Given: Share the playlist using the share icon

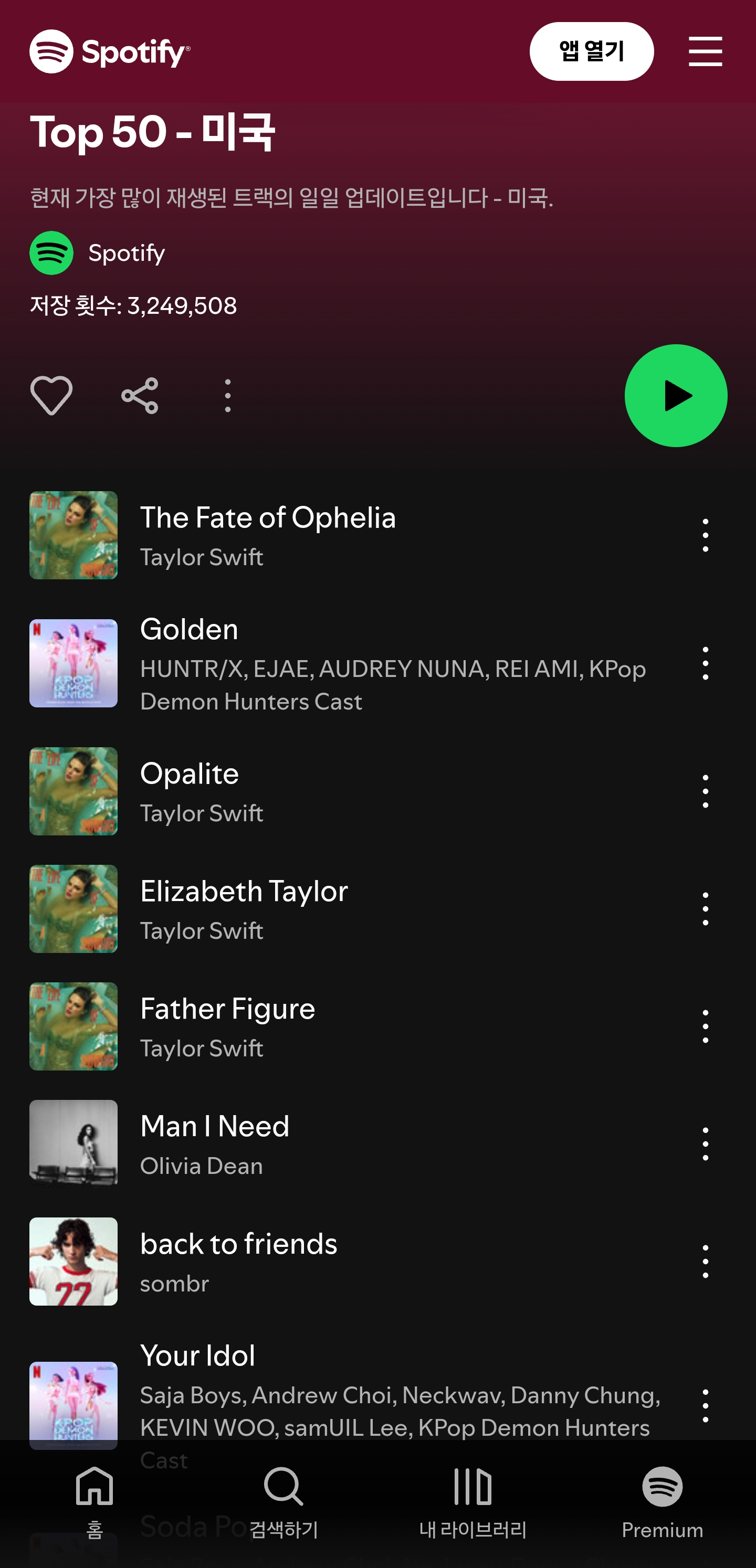Looking at the screenshot, I should click(140, 396).
